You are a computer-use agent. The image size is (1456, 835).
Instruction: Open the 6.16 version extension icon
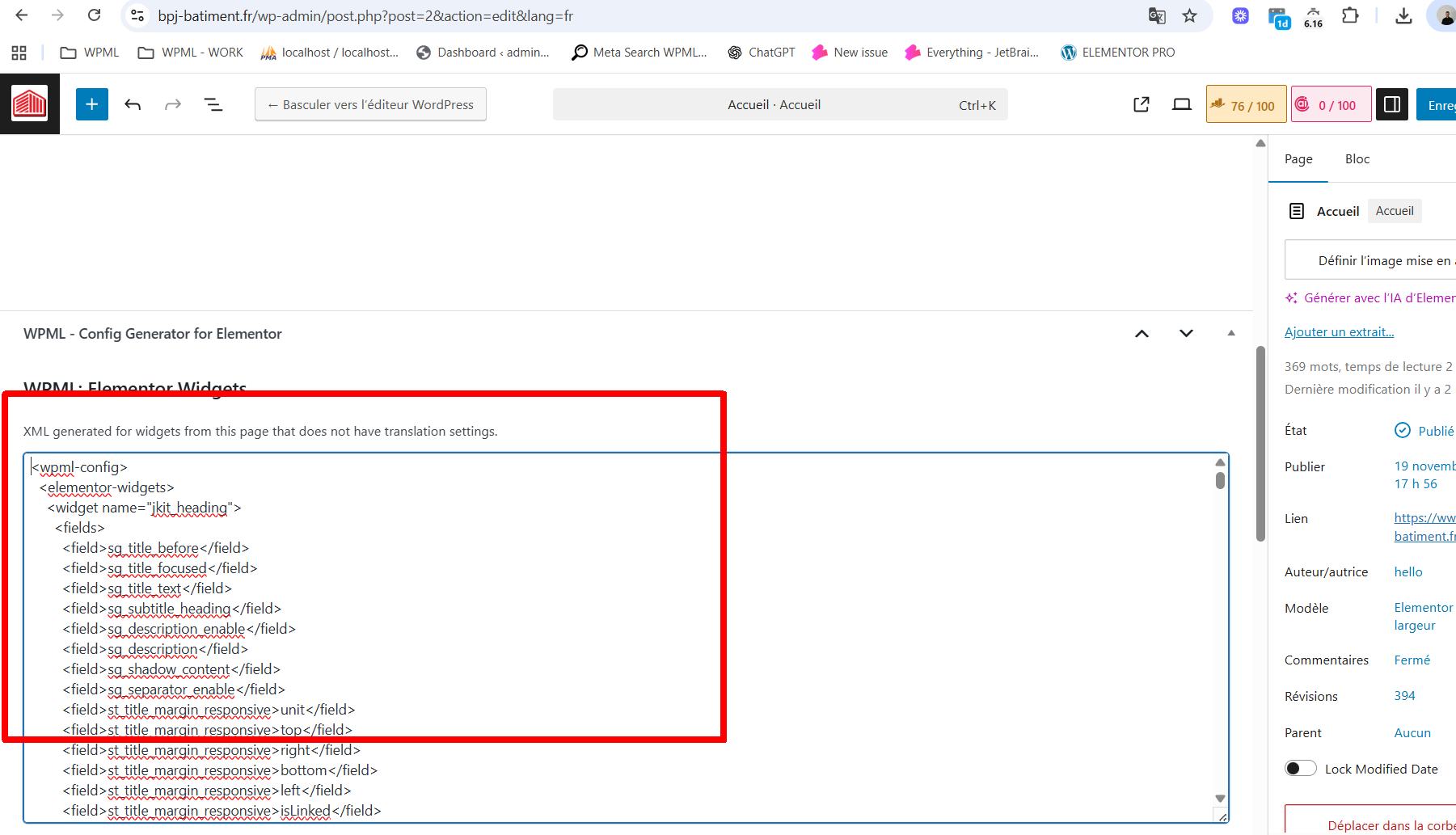pos(1314,17)
